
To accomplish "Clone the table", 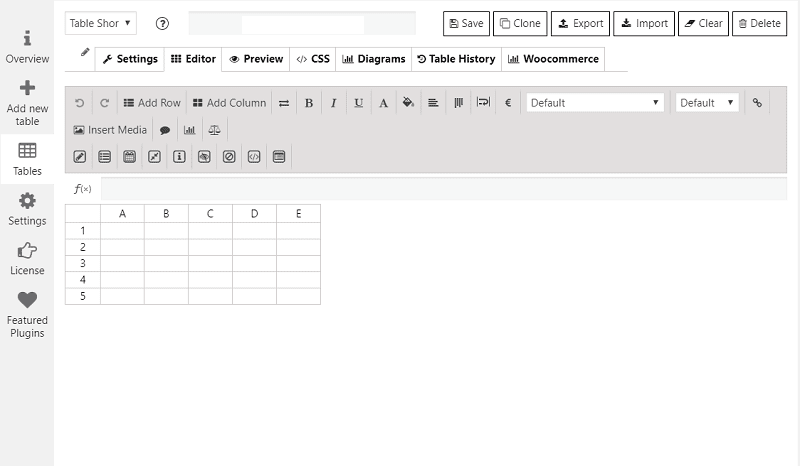I will click(520, 23).
